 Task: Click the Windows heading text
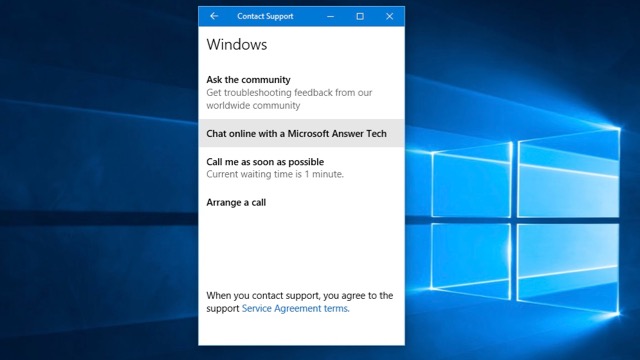click(x=237, y=44)
